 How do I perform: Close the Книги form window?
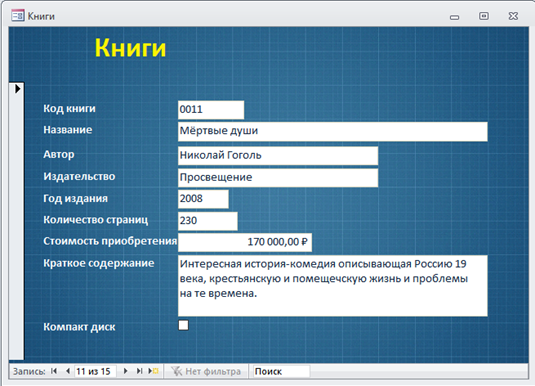coord(513,16)
